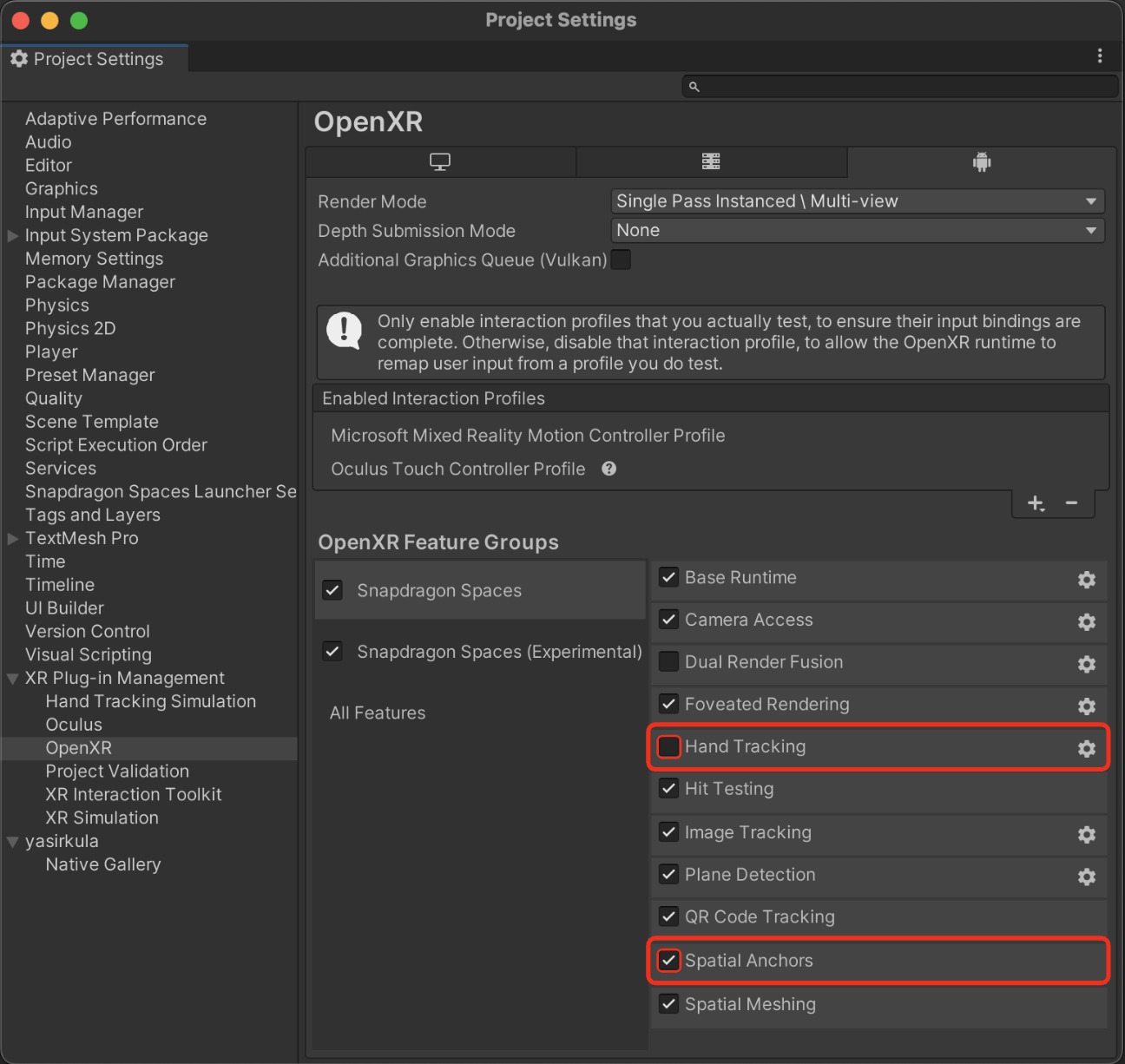Open Camera Access settings gear
Screen dimensions: 1125x1064
[1086, 622]
